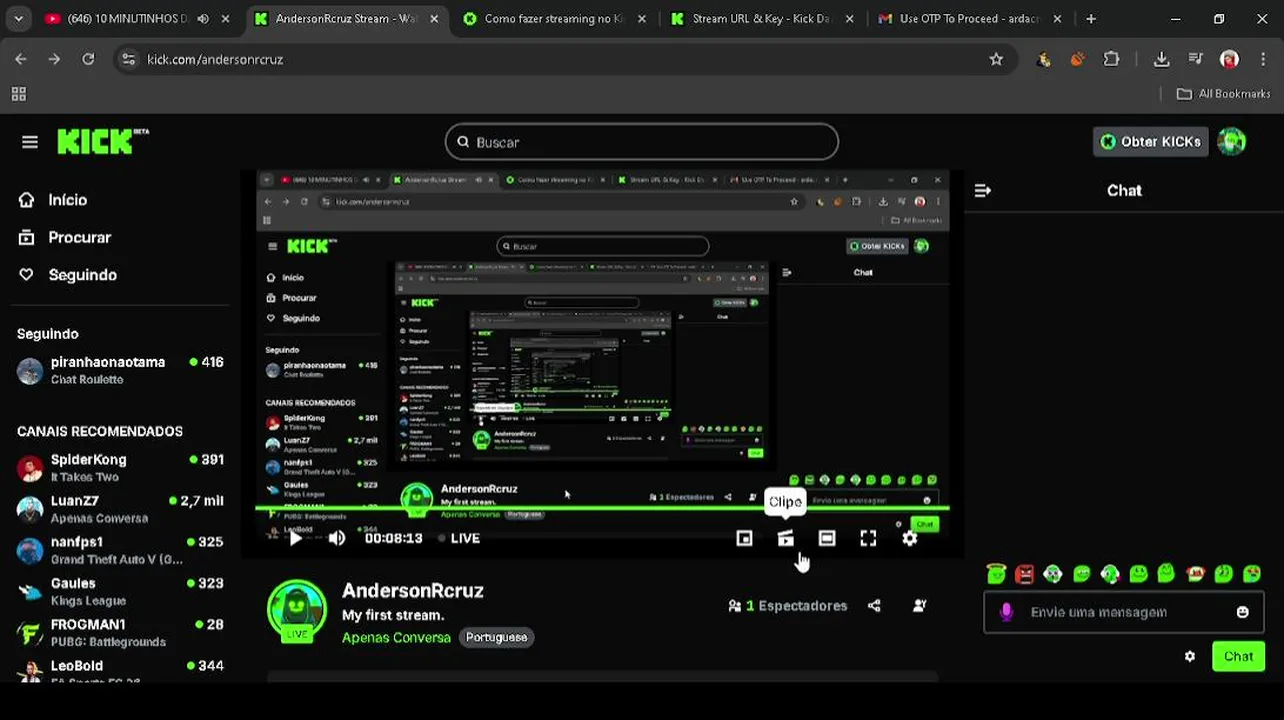Open SpiderKong recommended channel
The height and width of the screenshot is (720, 1284).
[120, 468]
